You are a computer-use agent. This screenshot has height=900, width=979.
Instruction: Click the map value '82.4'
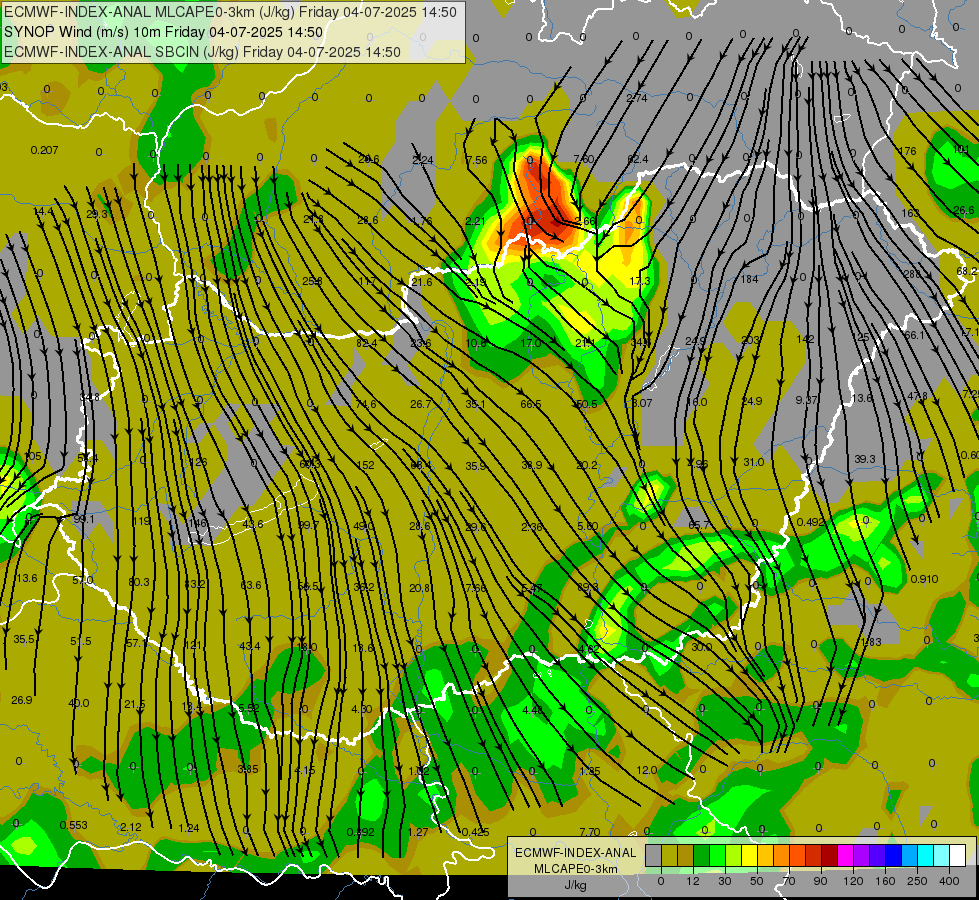[367, 343]
